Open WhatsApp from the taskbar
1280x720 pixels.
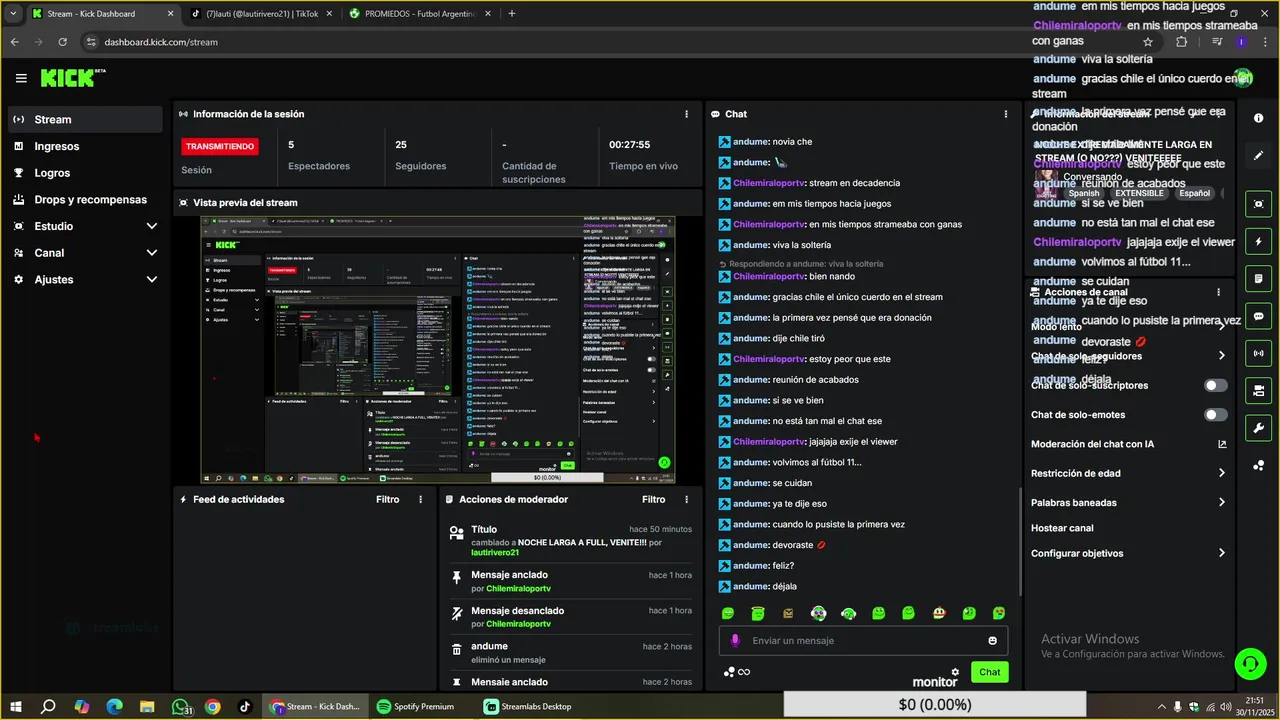[x=180, y=706]
